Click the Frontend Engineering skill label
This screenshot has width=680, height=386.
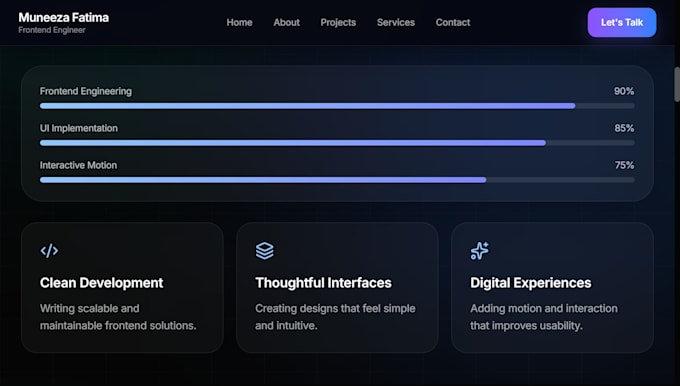click(x=86, y=92)
